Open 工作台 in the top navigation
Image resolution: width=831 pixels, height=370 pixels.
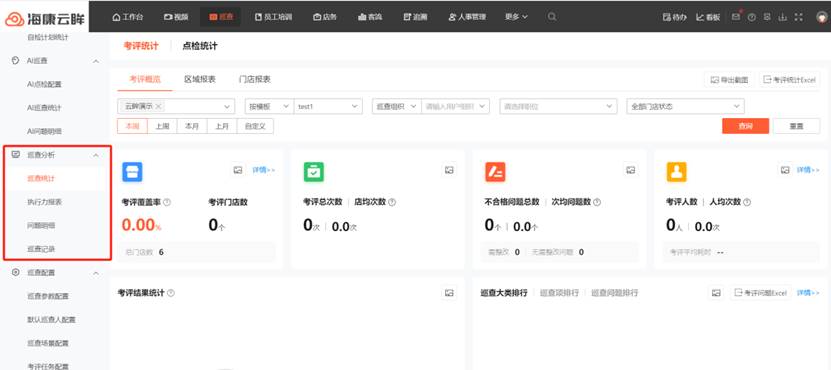128,17
